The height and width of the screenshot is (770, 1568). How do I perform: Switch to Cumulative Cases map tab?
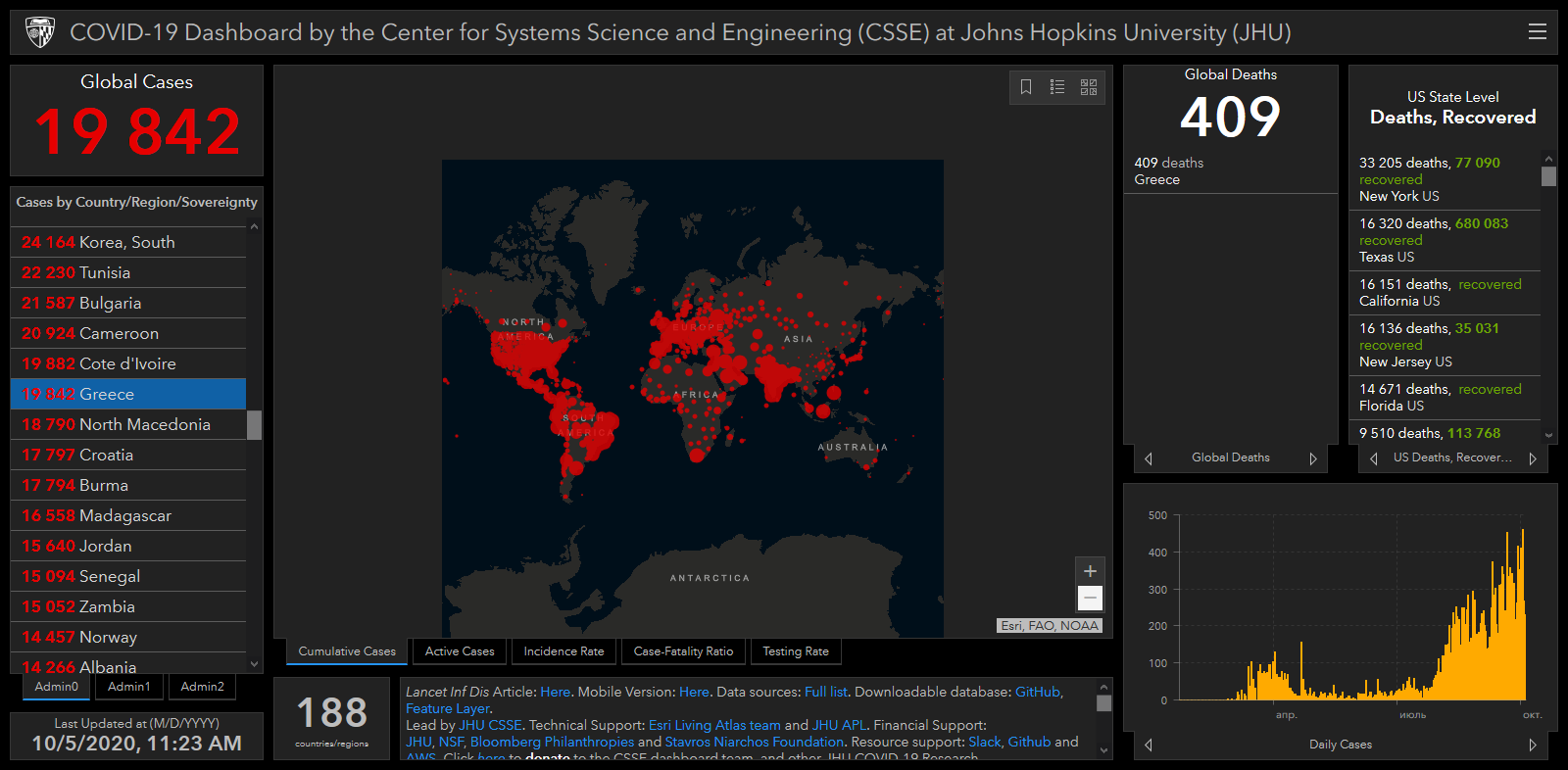click(x=347, y=651)
